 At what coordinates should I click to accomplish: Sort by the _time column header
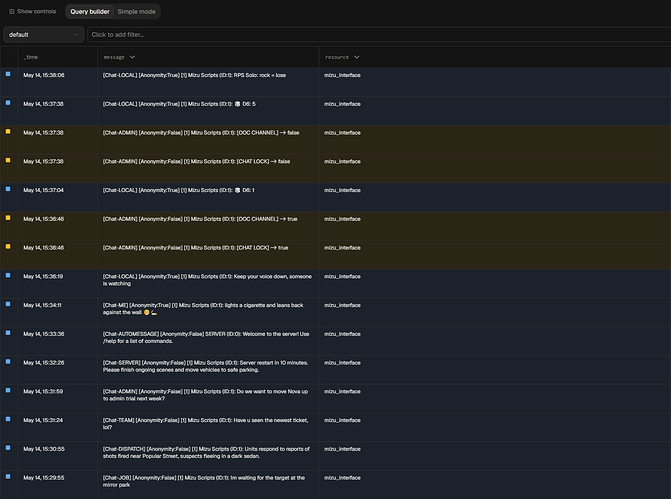pyautogui.click(x=31, y=57)
